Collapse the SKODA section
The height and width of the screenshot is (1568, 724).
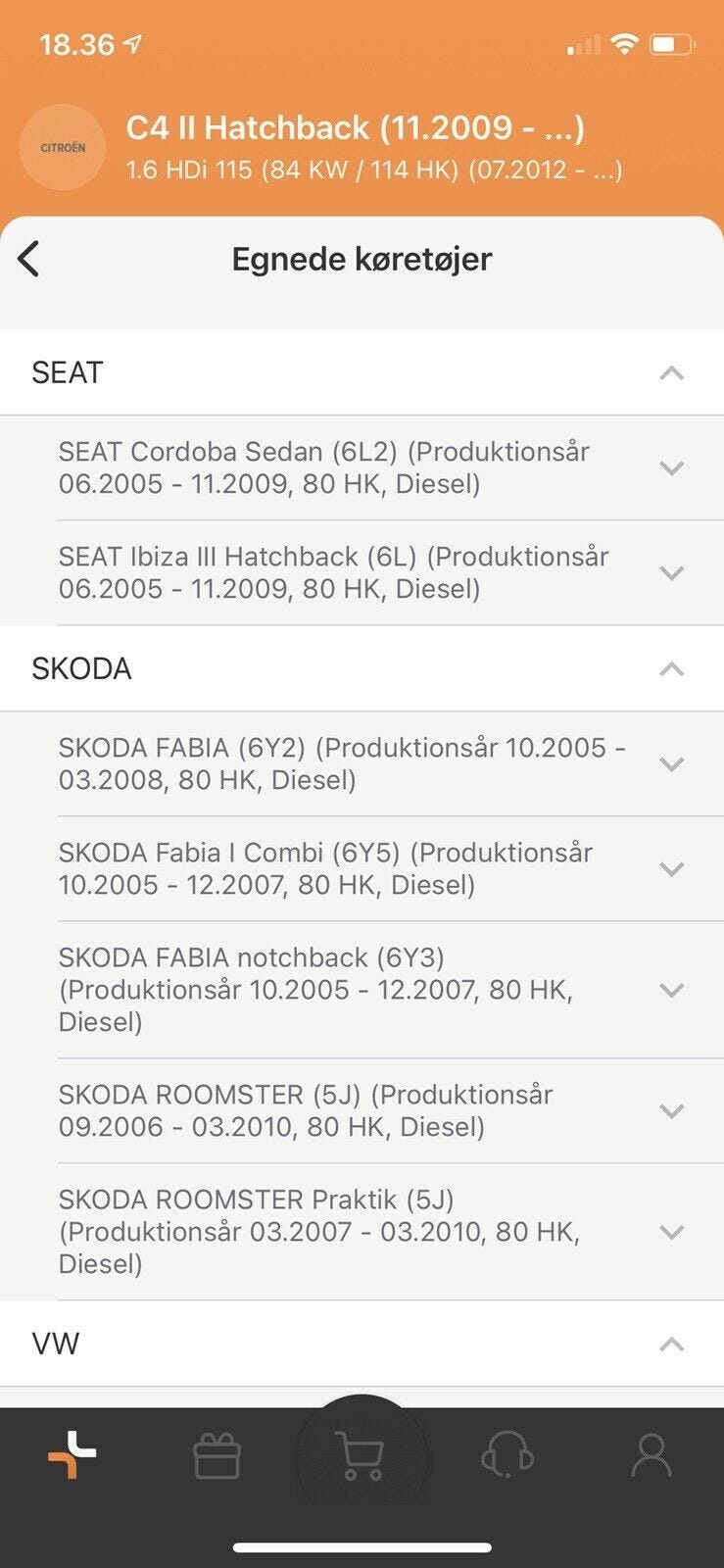(671, 669)
